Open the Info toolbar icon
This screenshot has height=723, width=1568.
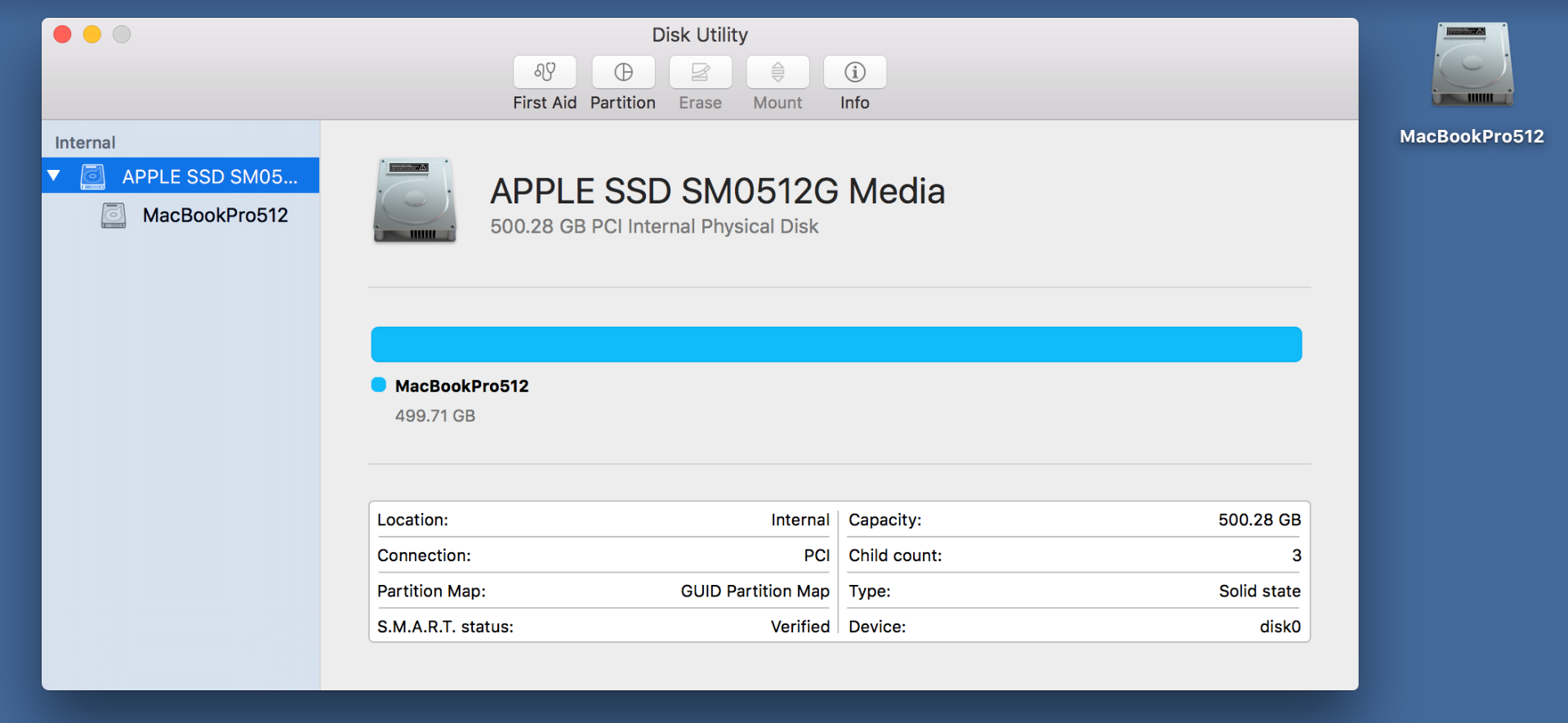point(854,72)
